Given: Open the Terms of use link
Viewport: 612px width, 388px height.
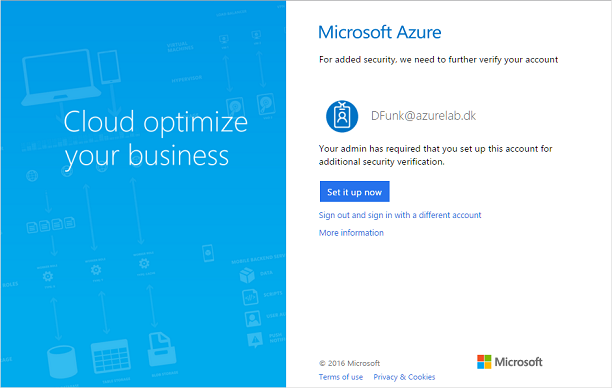Looking at the screenshot, I should click(341, 377).
